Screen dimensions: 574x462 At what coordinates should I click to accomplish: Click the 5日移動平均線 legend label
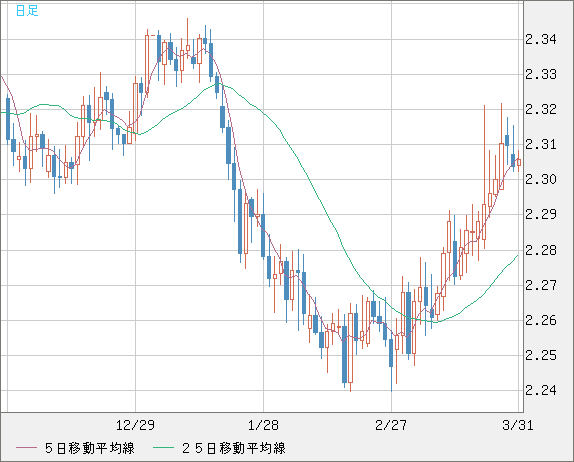[x=90, y=448]
